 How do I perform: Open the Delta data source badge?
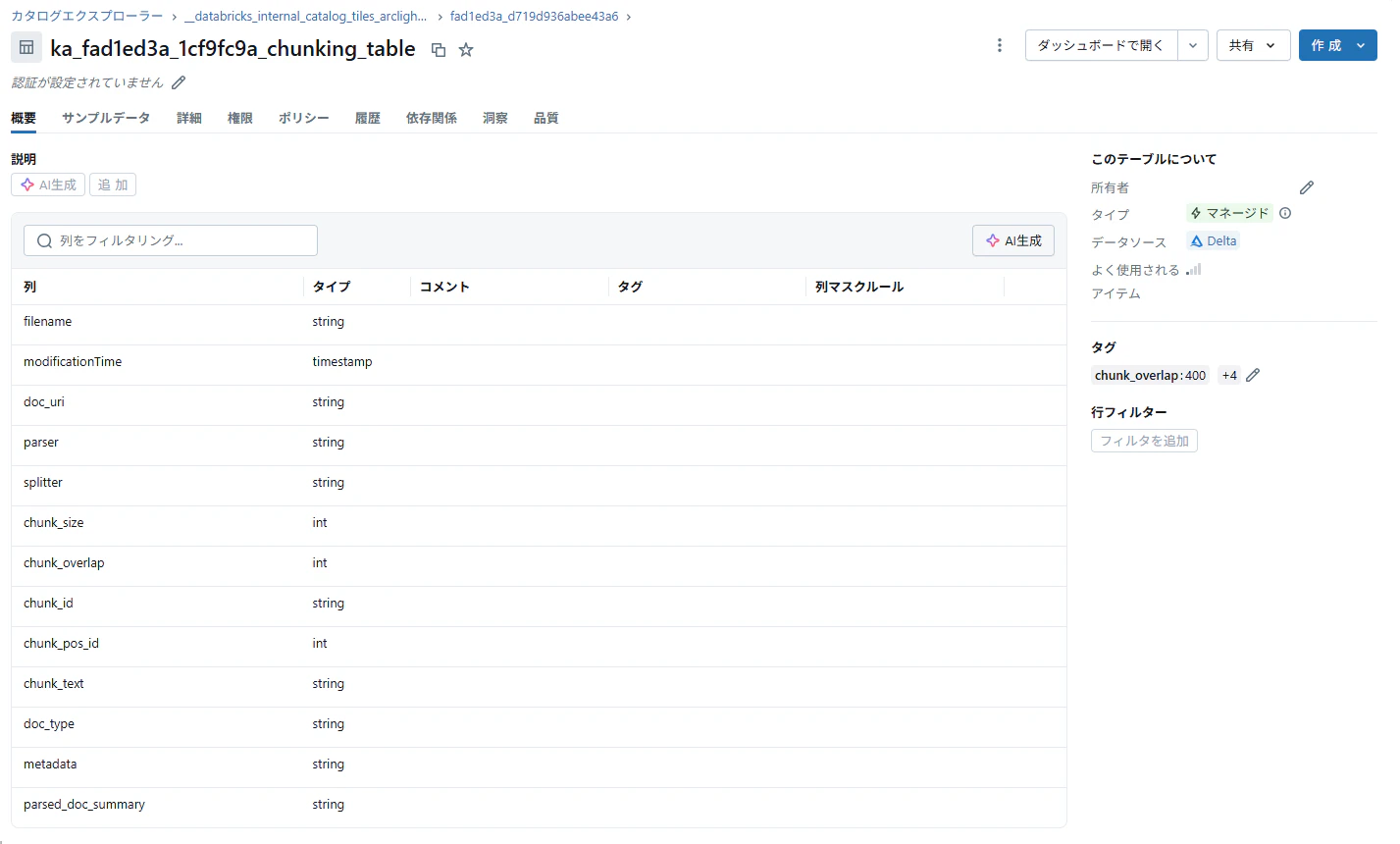tap(1213, 240)
